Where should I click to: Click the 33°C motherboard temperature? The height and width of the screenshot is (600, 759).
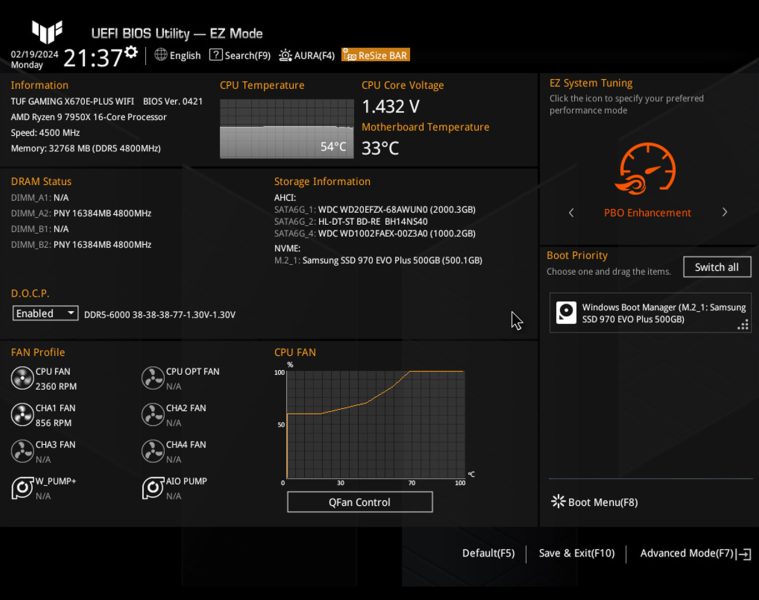pyautogui.click(x=380, y=148)
